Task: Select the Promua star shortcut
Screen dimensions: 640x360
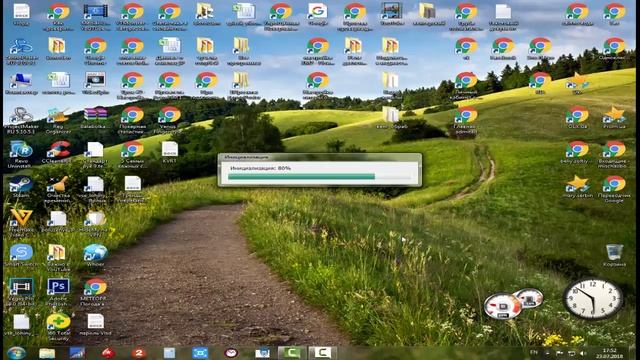Action: (x=614, y=117)
